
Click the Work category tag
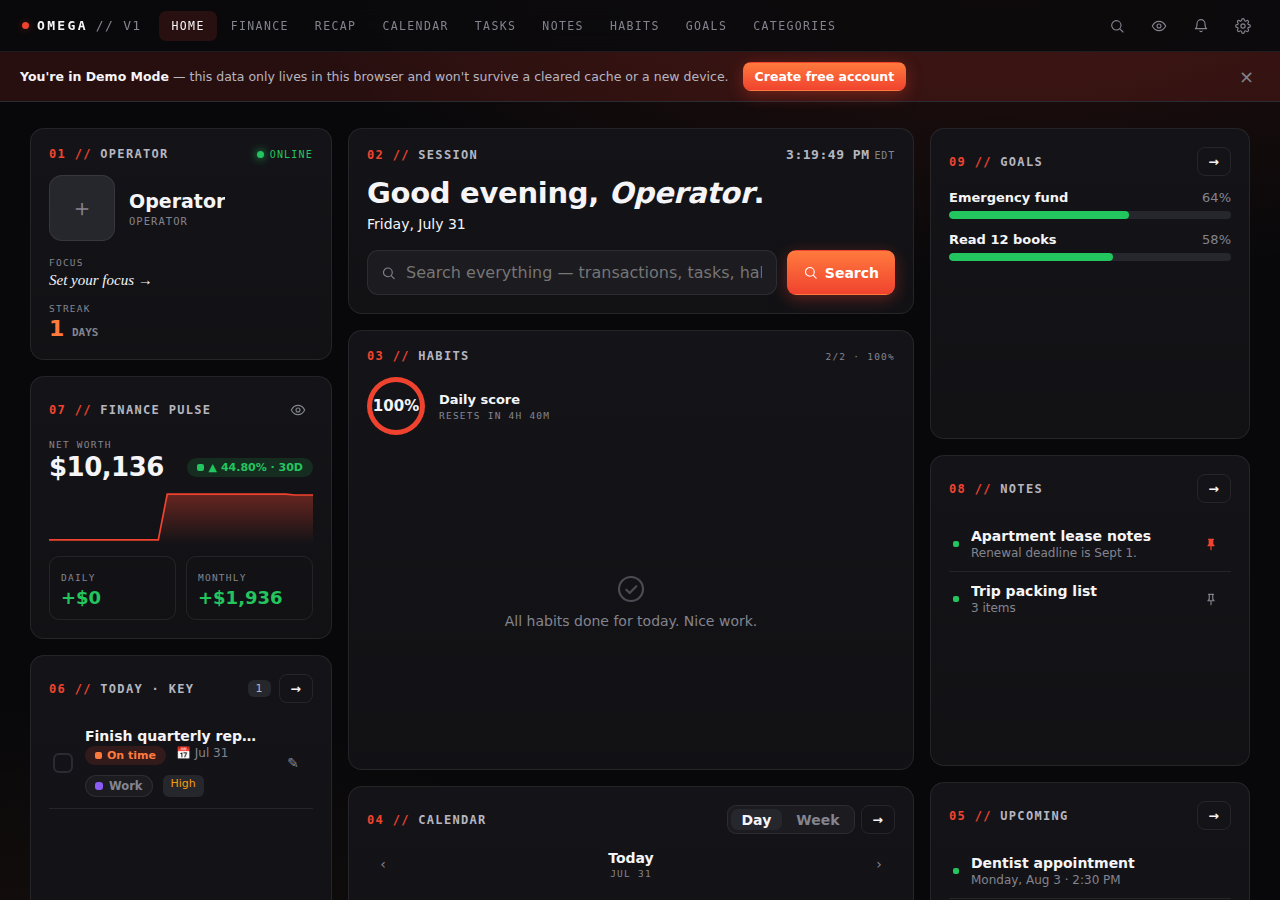tap(119, 786)
